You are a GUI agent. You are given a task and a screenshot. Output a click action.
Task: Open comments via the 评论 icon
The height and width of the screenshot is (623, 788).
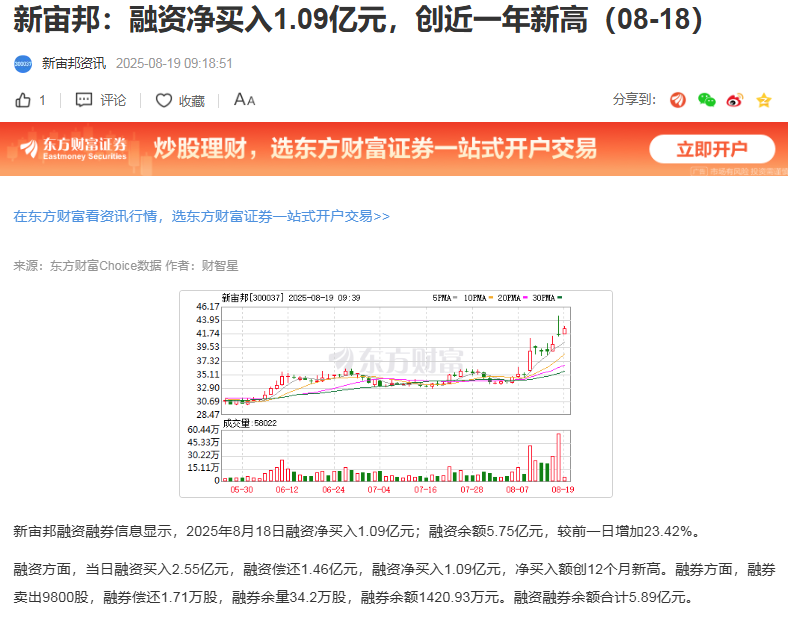[x=83, y=100]
